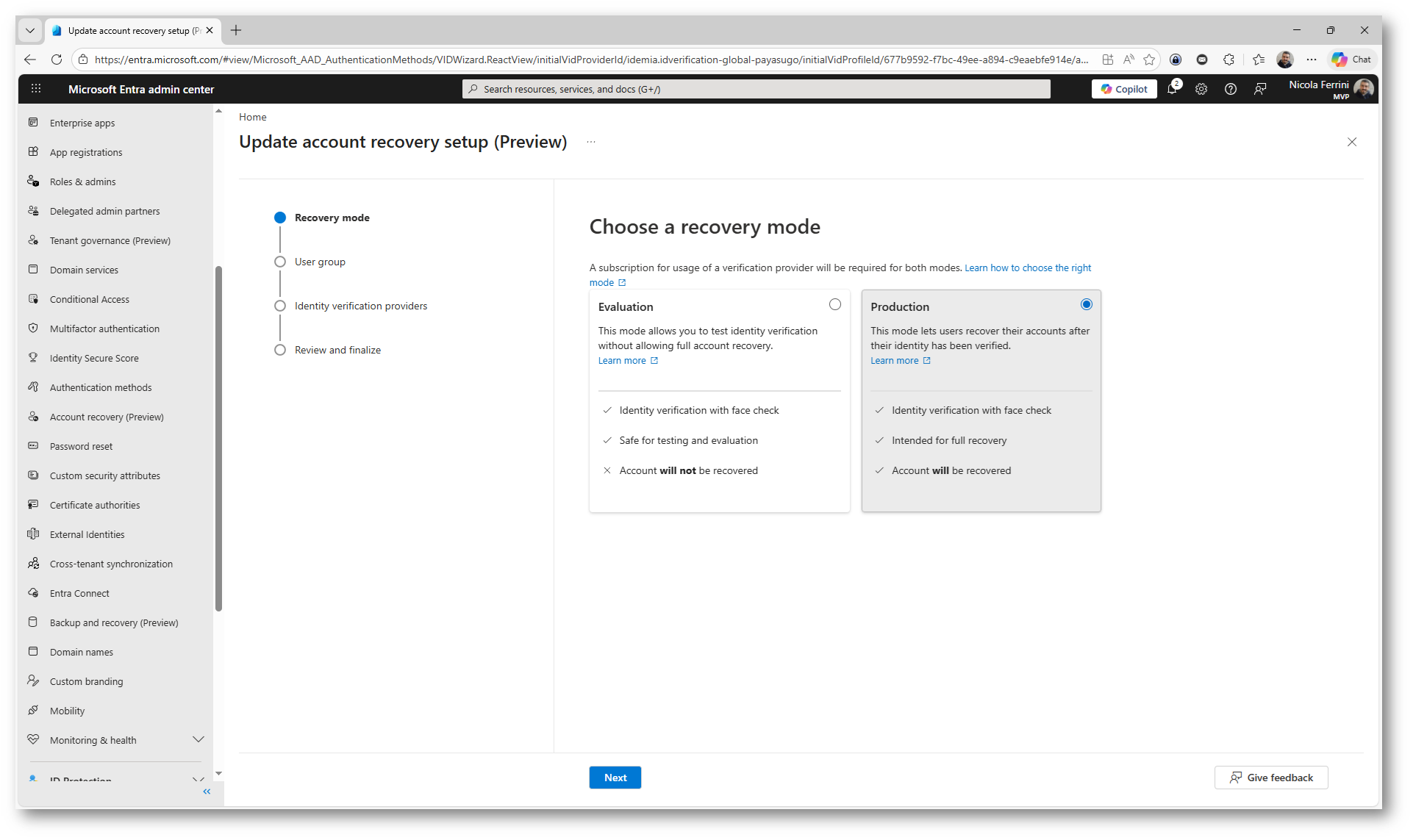Add page to favorites star icon
The width and height of the screenshot is (1413, 840).
click(x=1149, y=60)
